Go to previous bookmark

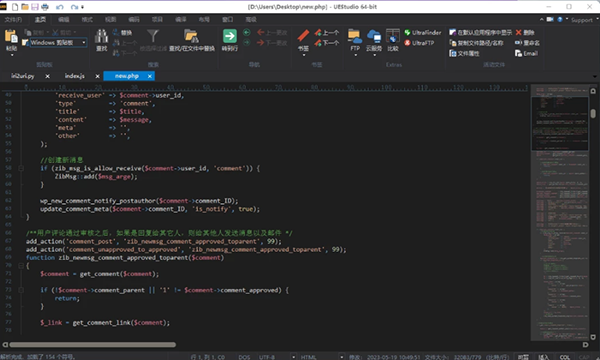point(326,33)
